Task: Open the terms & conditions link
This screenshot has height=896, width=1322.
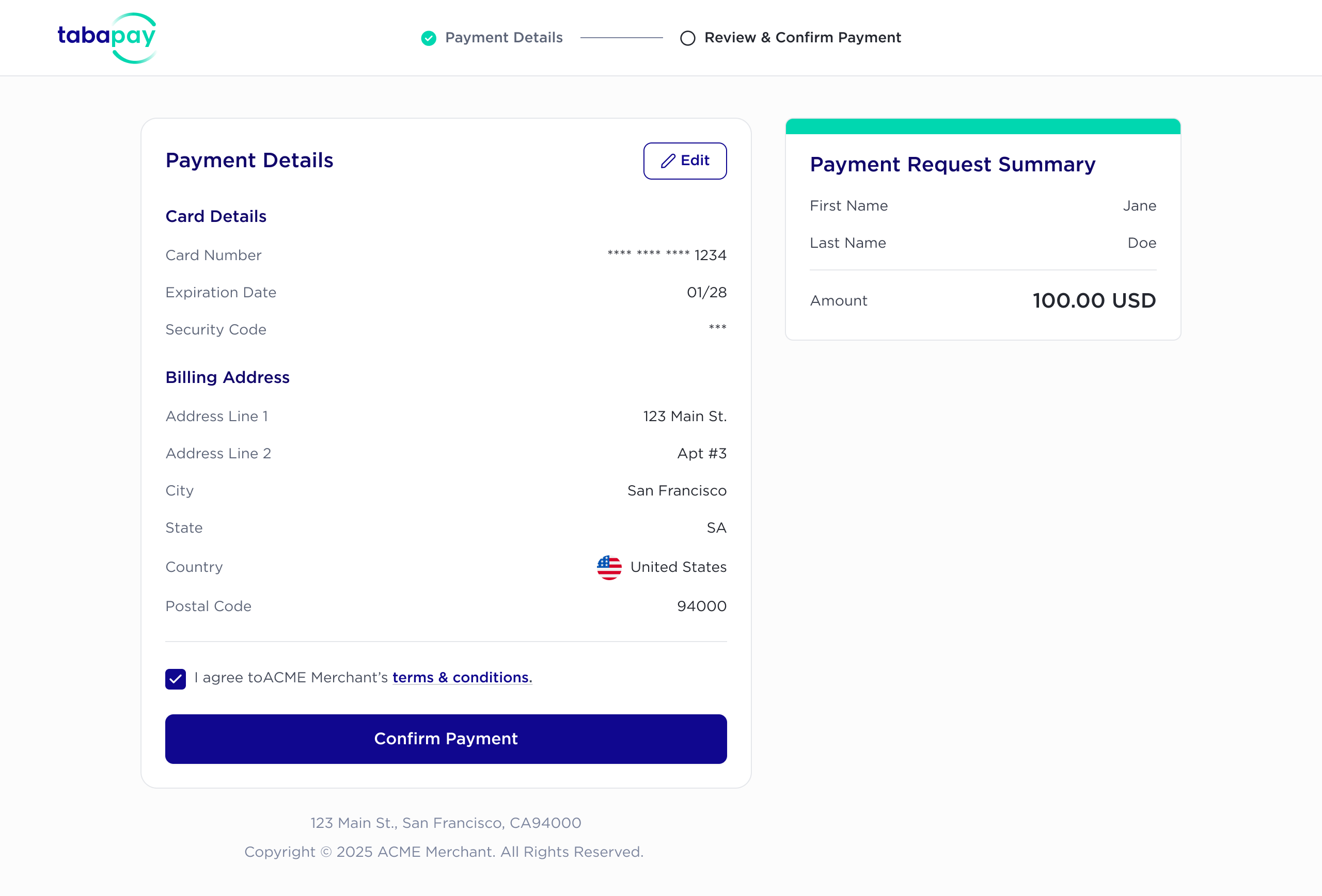Action: tap(462, 678)
